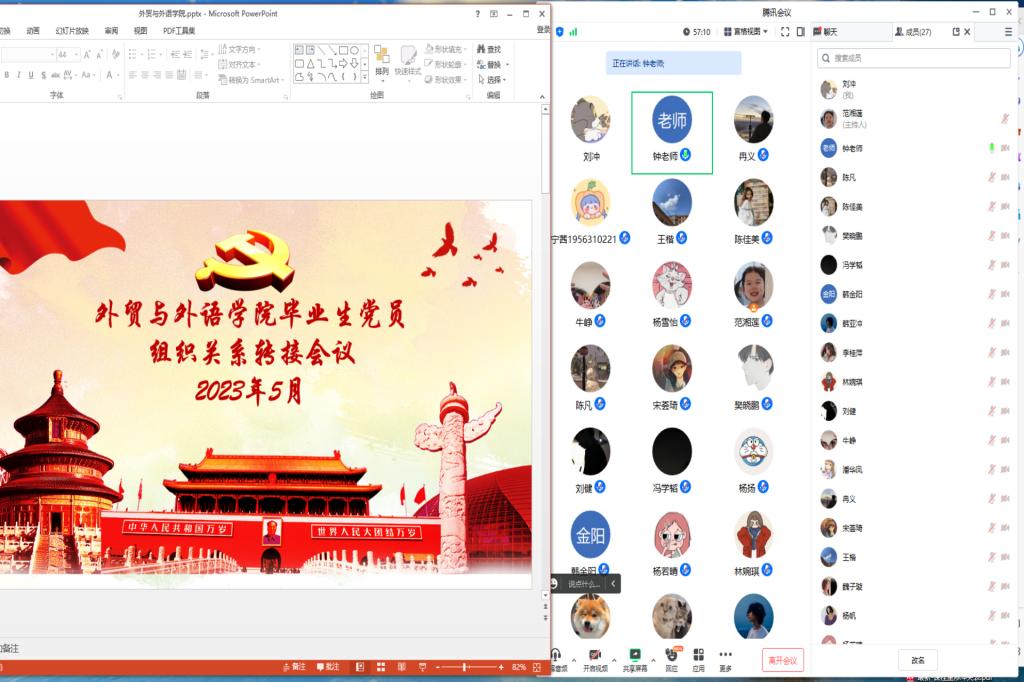Expand share screen options arrow
This screenshot has height=682, width=1024.
click(x=653, y=660)
